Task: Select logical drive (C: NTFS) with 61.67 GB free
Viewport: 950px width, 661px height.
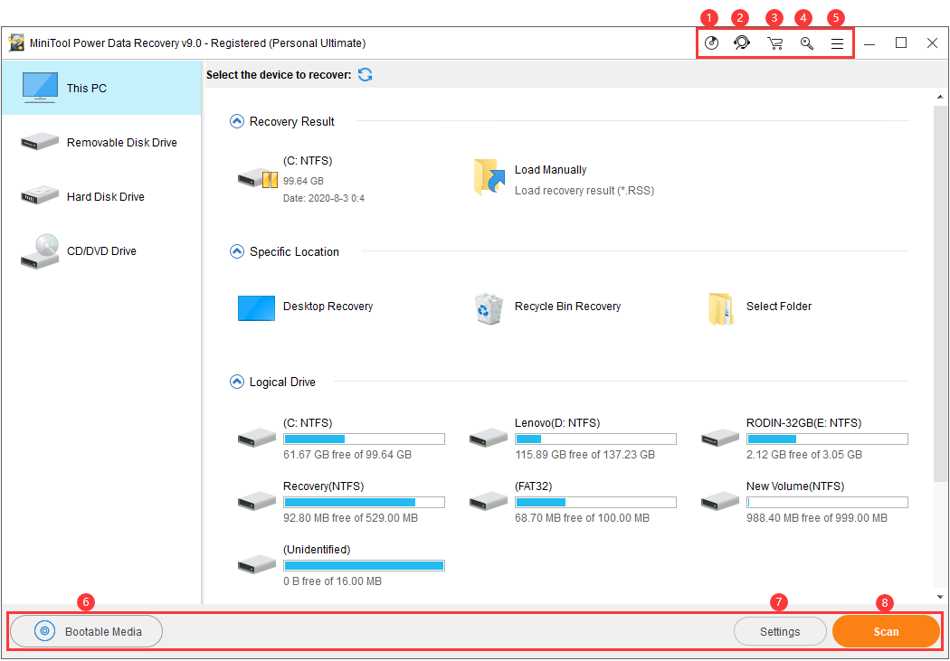Action: tap(341, 439)
